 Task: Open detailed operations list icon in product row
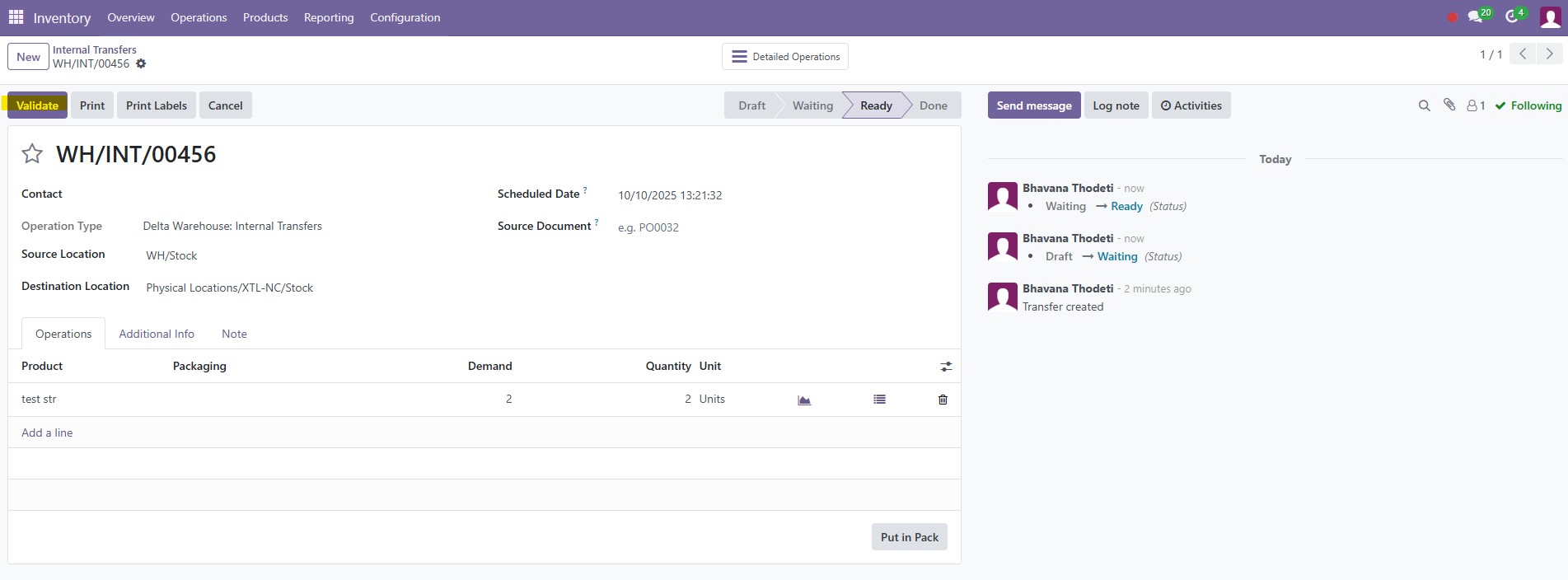pyautogui.click(x=879, y=400)
